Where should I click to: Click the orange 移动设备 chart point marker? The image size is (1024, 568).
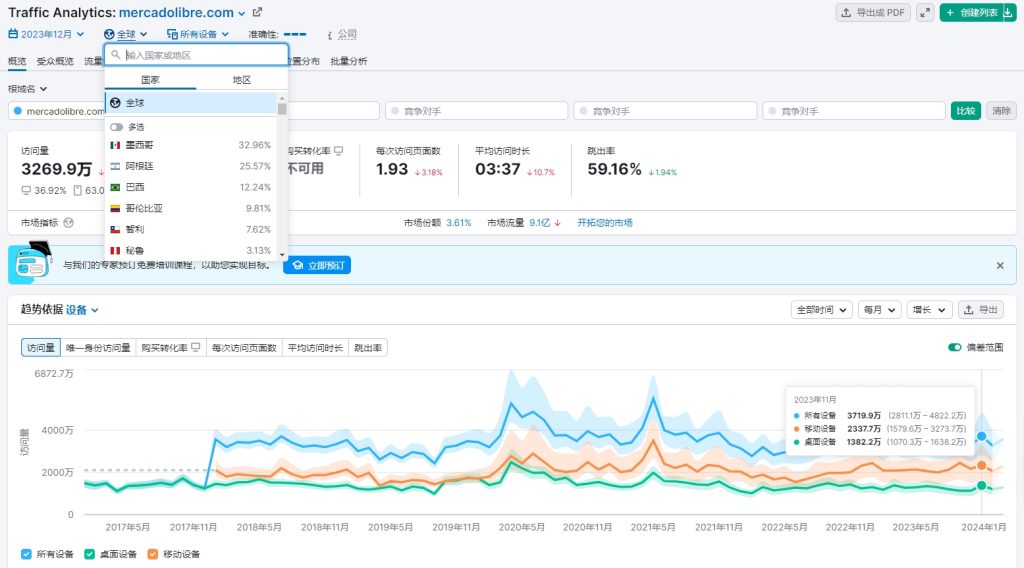click(982, 465)
